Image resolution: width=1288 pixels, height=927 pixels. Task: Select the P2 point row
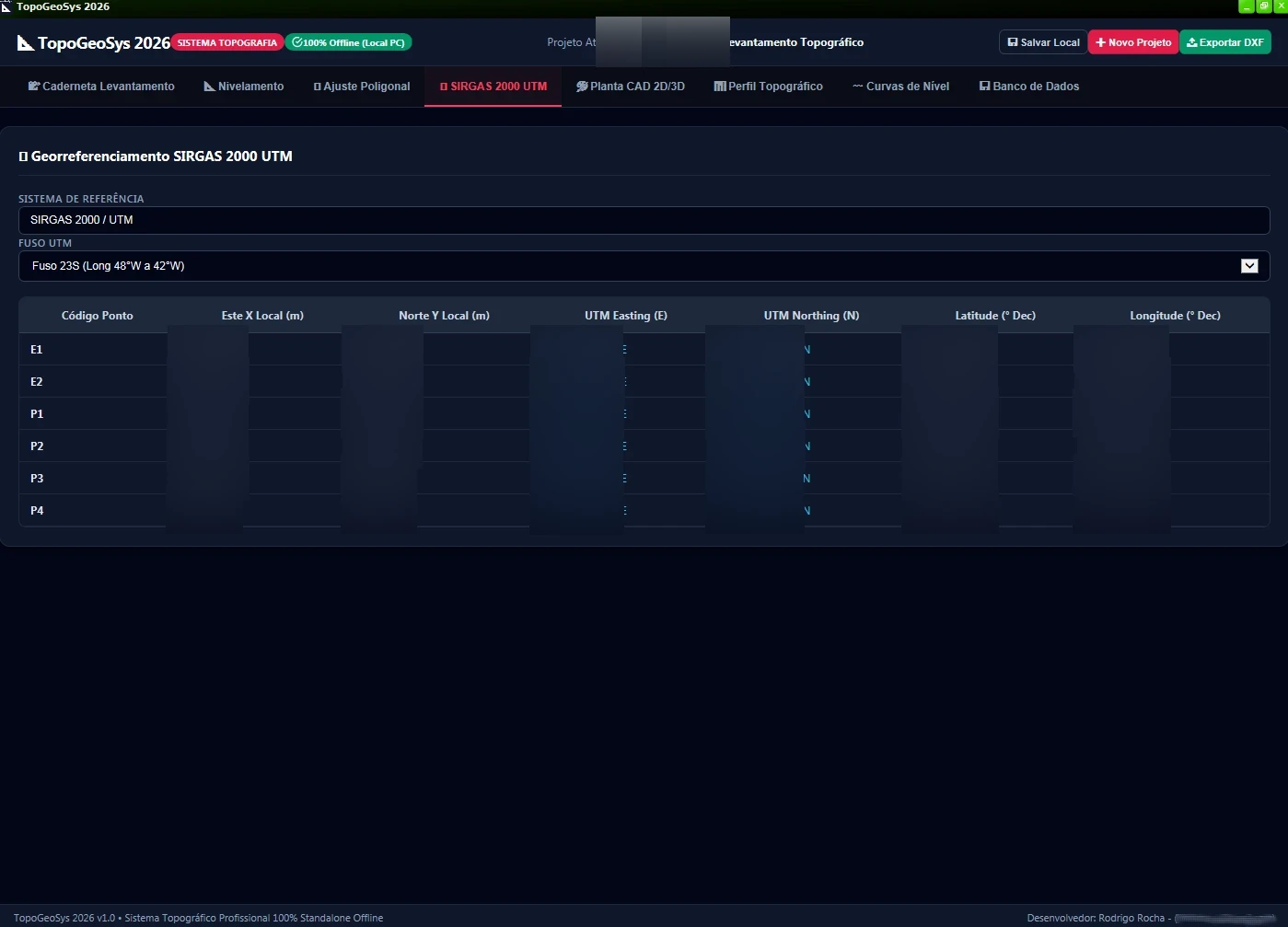[x=644, y=446]
